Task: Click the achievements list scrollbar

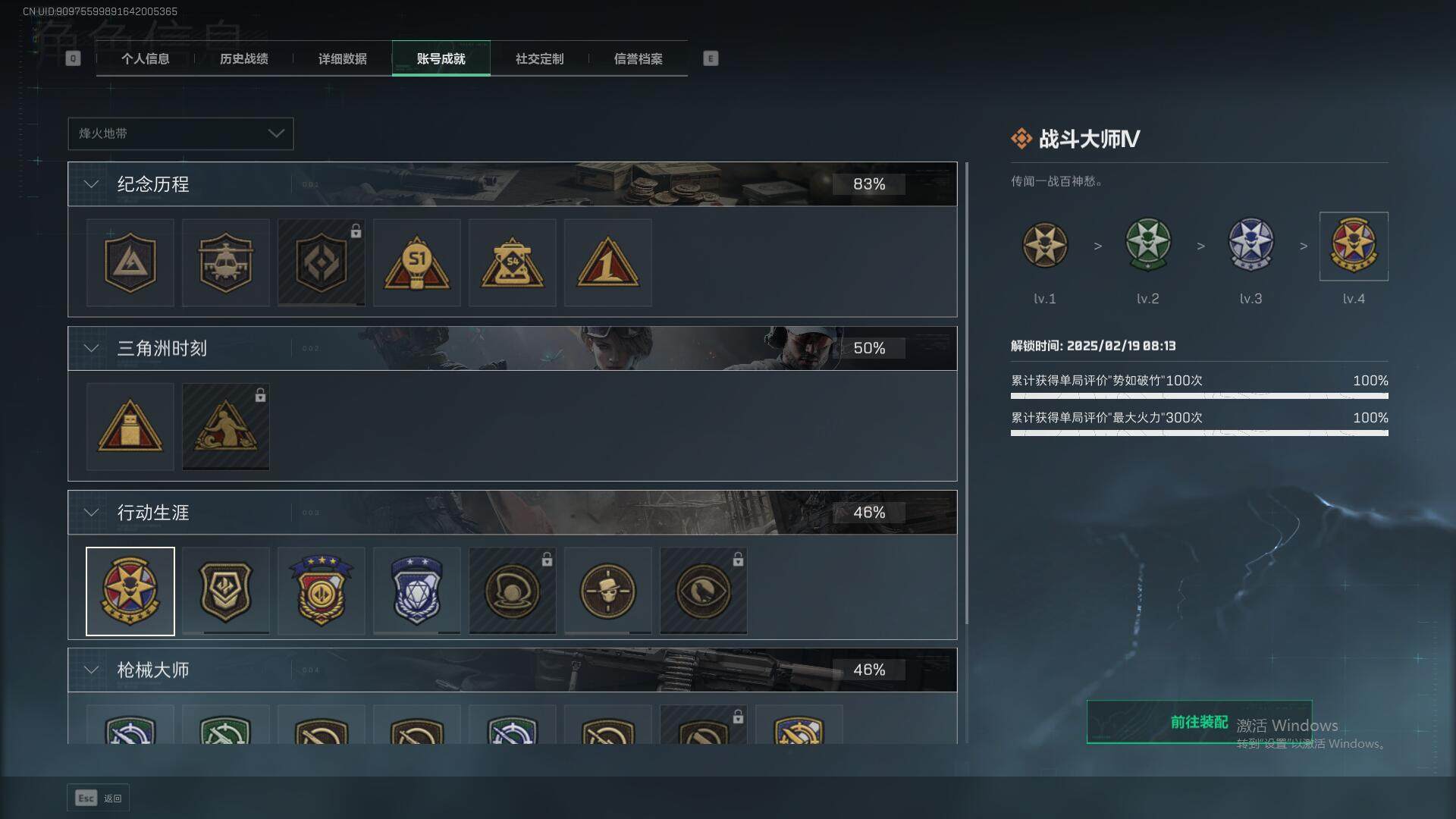Action: coord(966,393)
